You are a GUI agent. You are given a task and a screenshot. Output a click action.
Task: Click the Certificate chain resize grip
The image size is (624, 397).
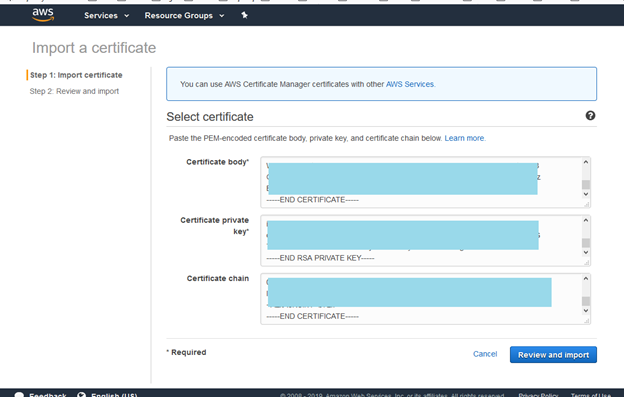coord(587,321)
